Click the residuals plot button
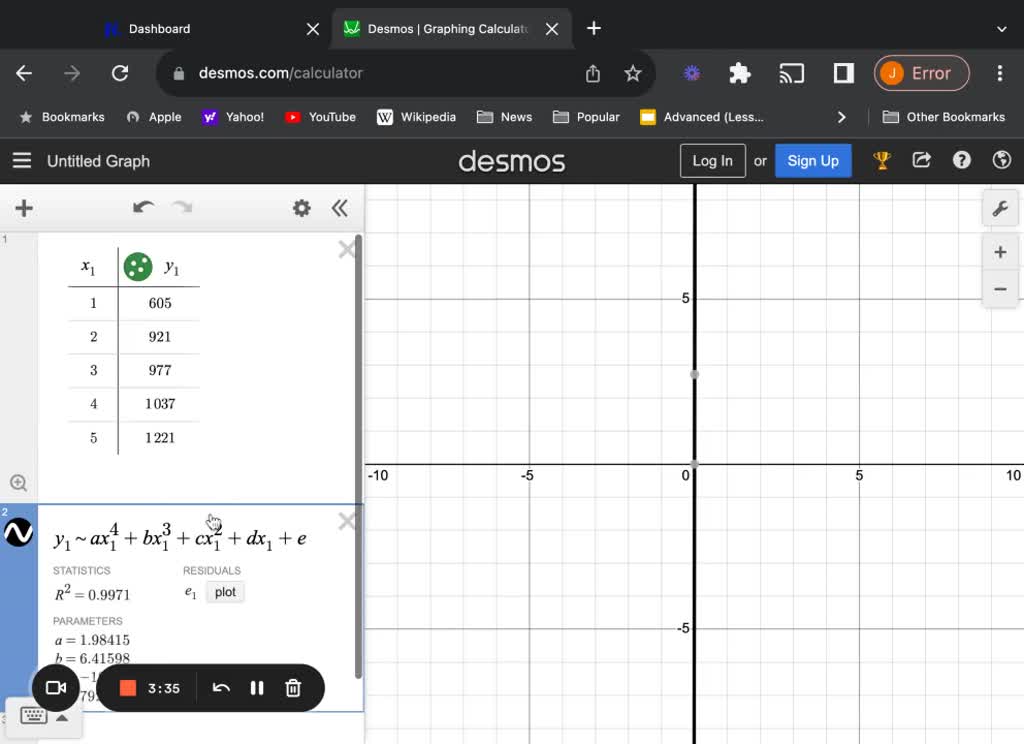1024x744 pixels. [225, 592]
